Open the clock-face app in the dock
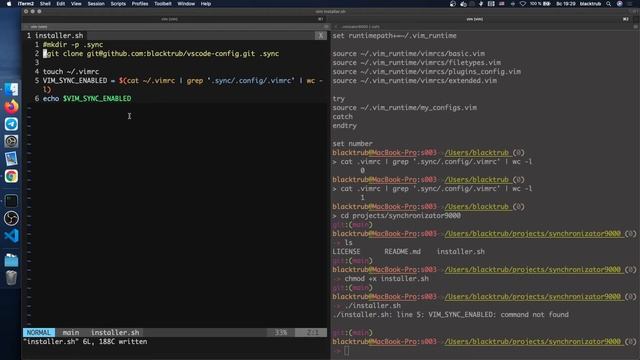640x360 pixels. coord(11,141)
